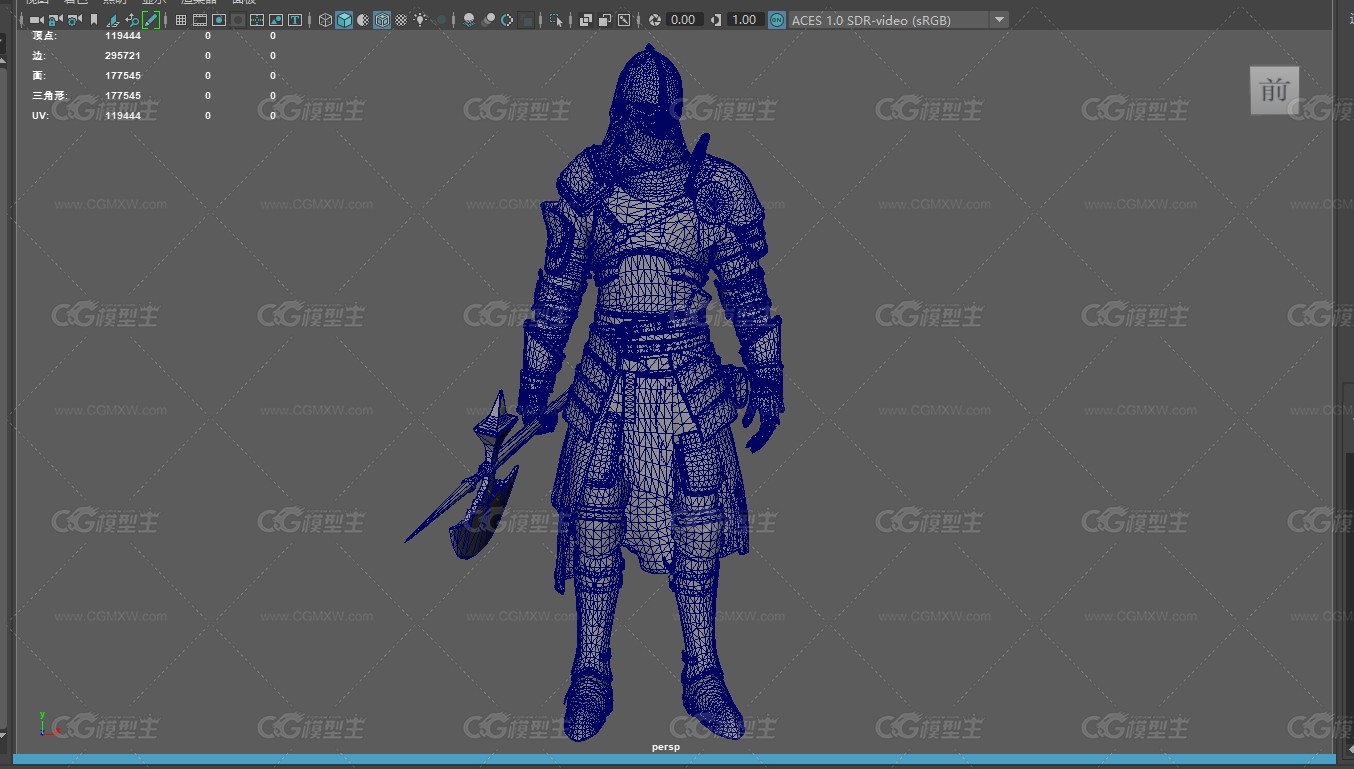Toggle the X-Ray display icon
Screen dimensions: 1354x769
586,20
